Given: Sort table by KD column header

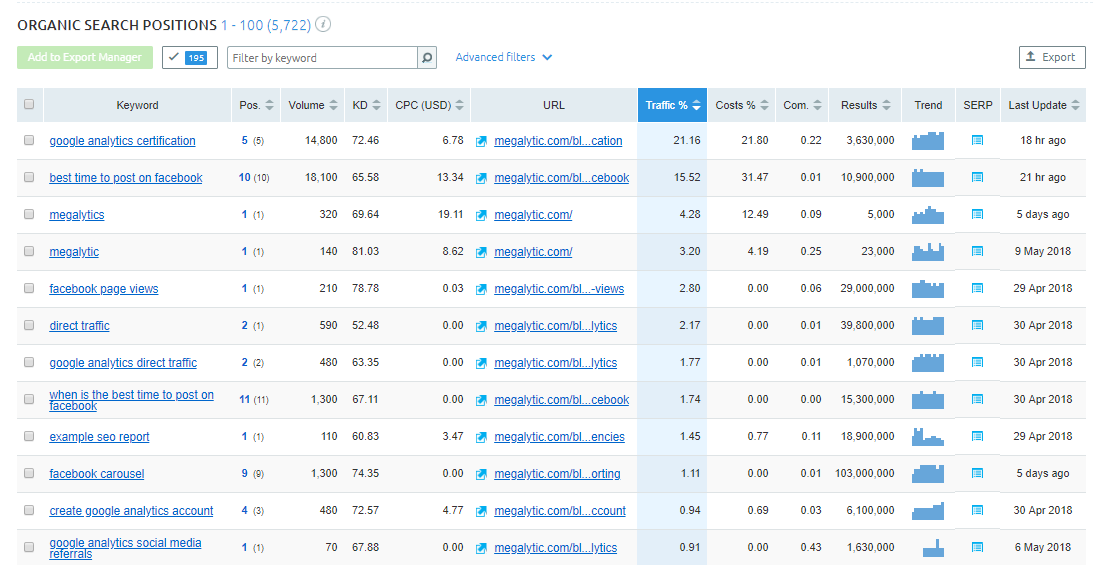Looking at the screenshot, I should [365, 105].
